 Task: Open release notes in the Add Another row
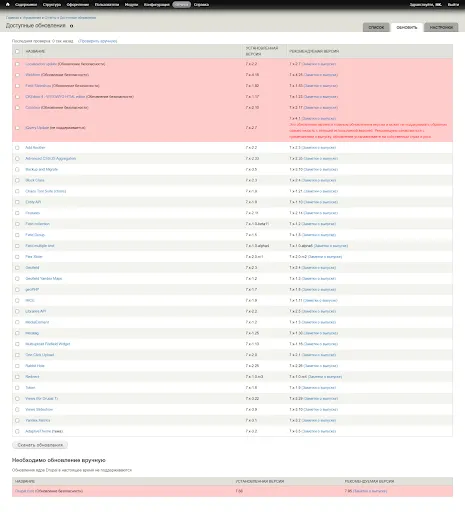(x=319, y=148)
